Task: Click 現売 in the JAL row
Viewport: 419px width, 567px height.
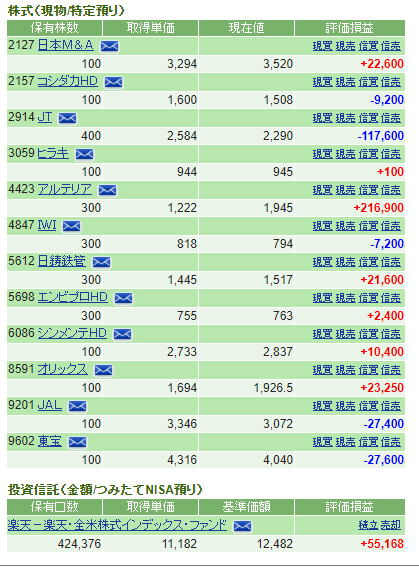Action: [346, 406]
